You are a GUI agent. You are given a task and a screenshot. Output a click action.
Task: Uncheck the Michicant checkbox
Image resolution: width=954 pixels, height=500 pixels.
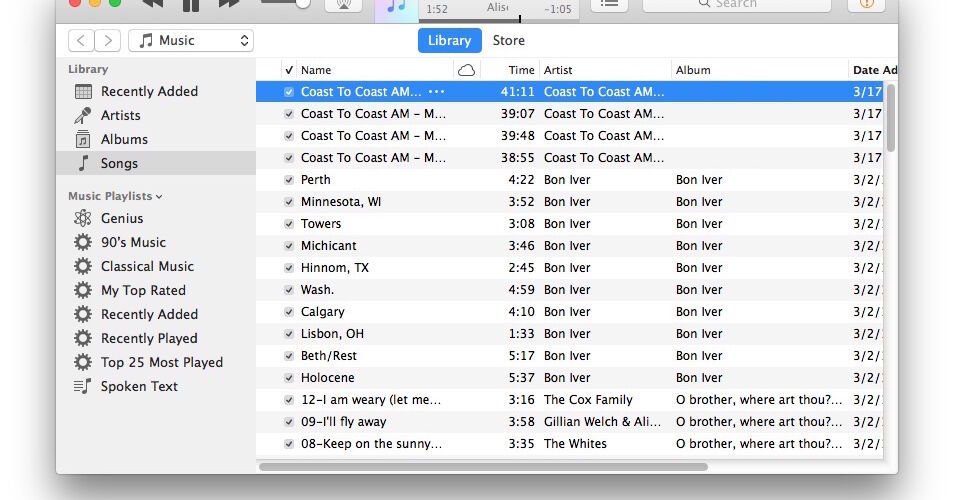[x=289, y=246]
